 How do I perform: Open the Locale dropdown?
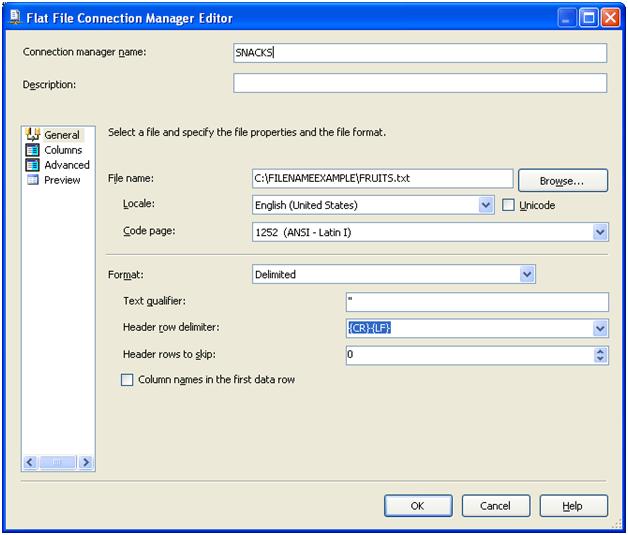[486, 205]
